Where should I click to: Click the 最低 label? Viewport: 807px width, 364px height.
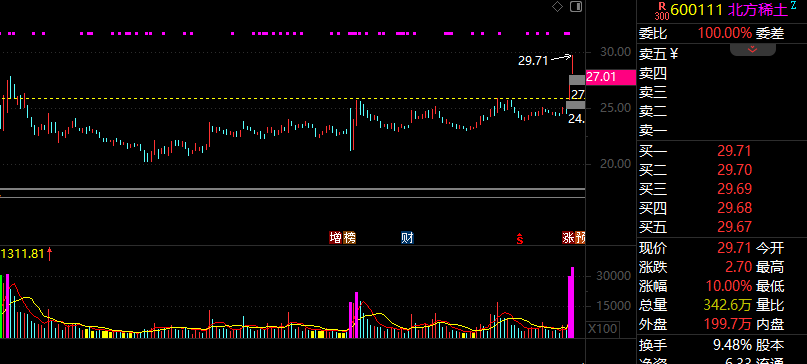[x=769, y=286]
